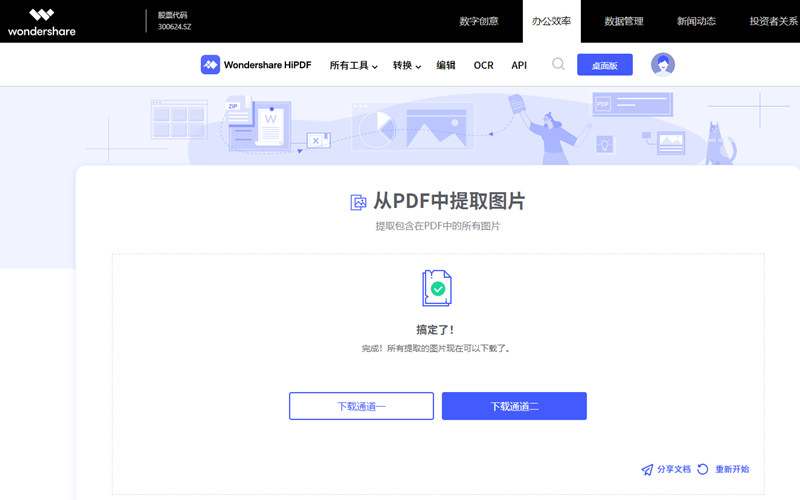Open the search magnifier icon
The image size is (800, 500).
coord(558,64)
